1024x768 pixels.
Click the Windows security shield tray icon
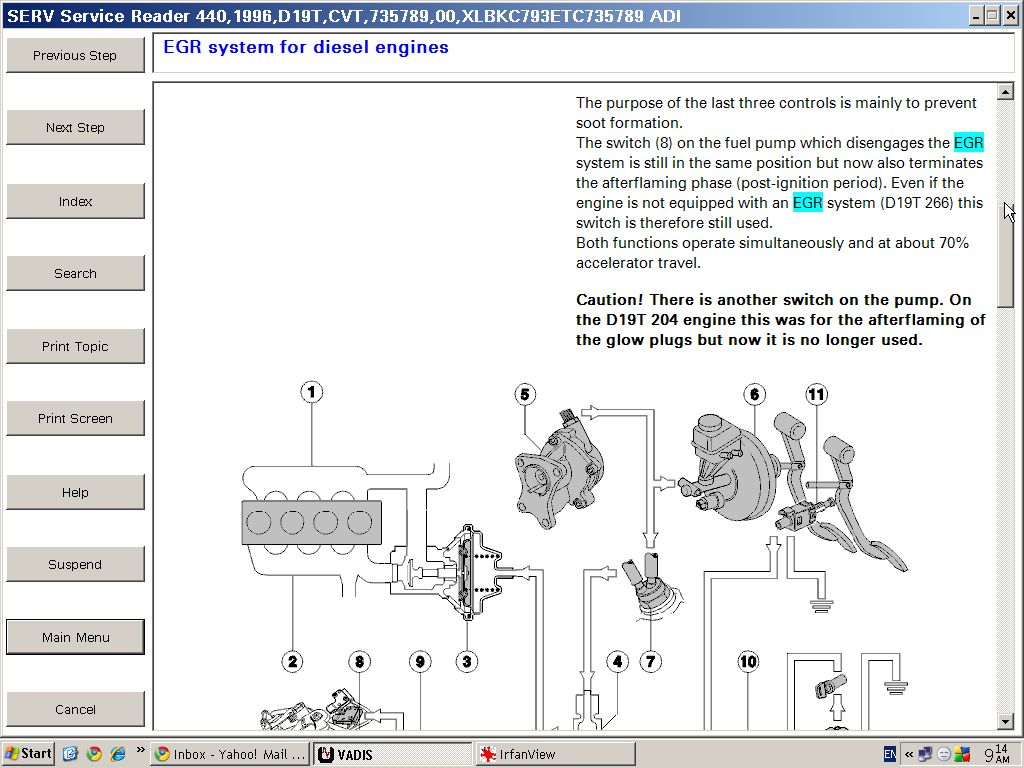click(962, 754)
